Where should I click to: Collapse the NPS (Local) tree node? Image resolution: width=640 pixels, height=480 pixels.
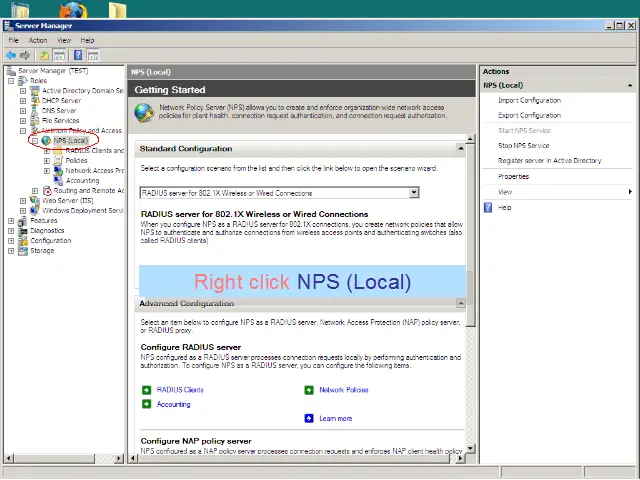click(x=35, y=141)
